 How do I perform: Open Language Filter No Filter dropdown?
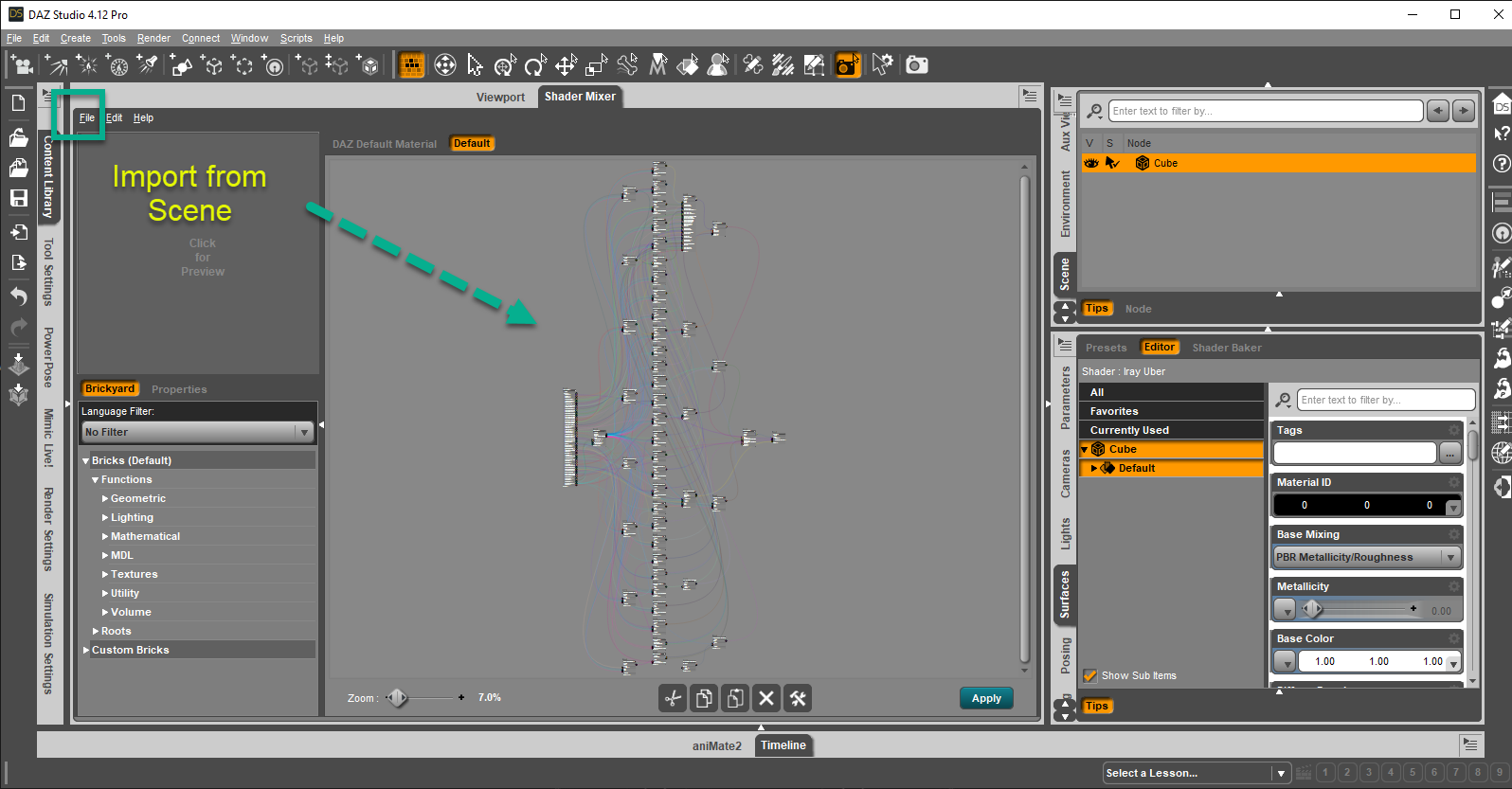pyautogui.click(x=197, y=432)
